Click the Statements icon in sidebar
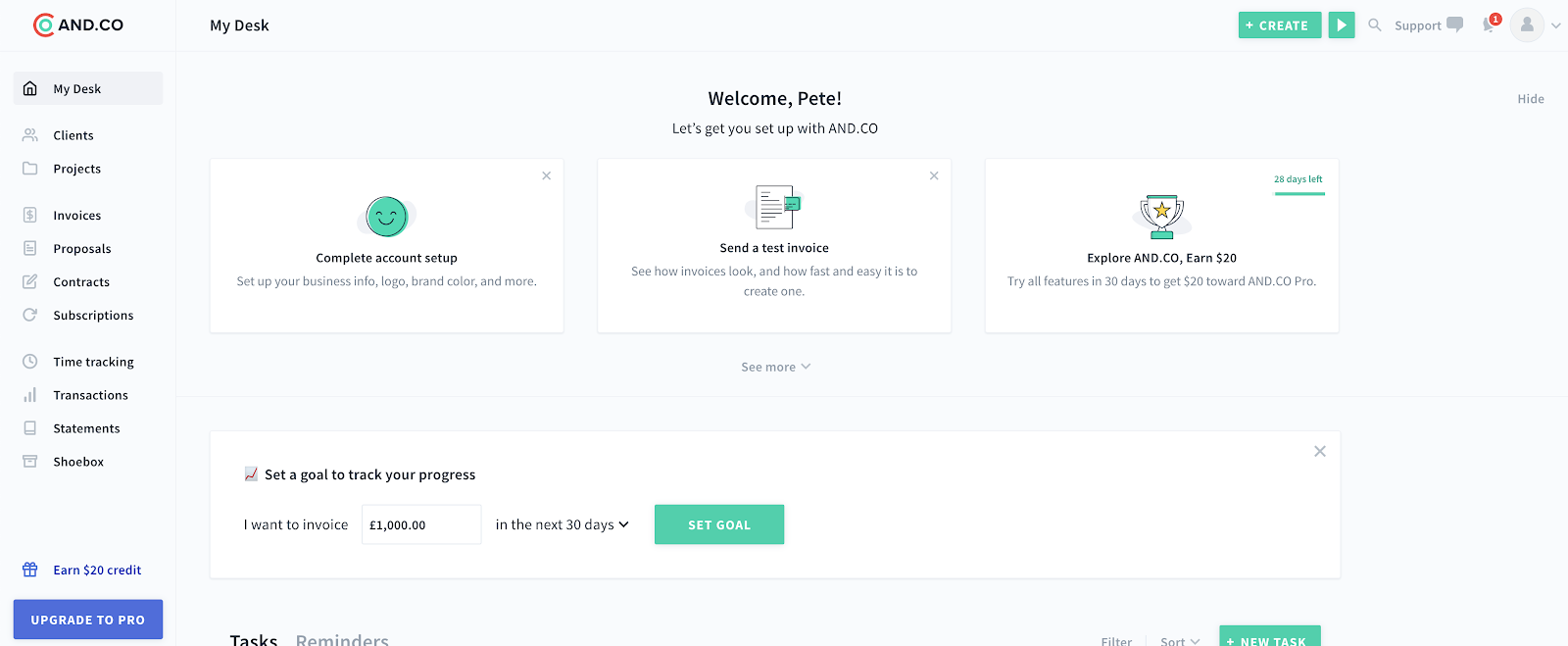1568x646 pixels. pyautogui.click(x=30, y=428)
